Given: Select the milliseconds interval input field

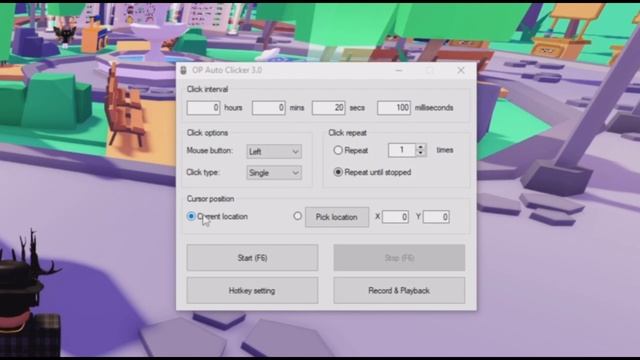Looking at the screenshot, I should 394,108.
